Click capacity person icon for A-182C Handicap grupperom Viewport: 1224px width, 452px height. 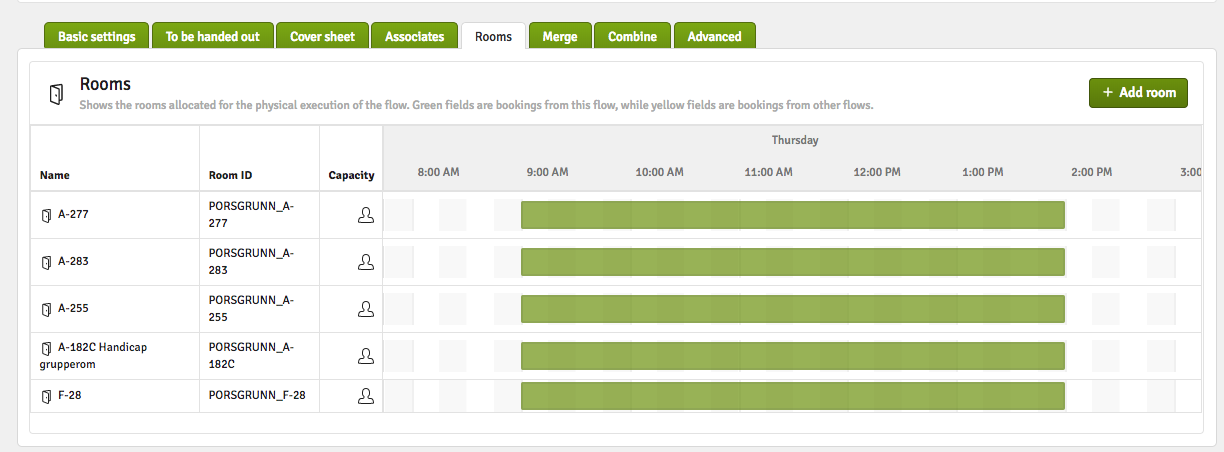366,356
